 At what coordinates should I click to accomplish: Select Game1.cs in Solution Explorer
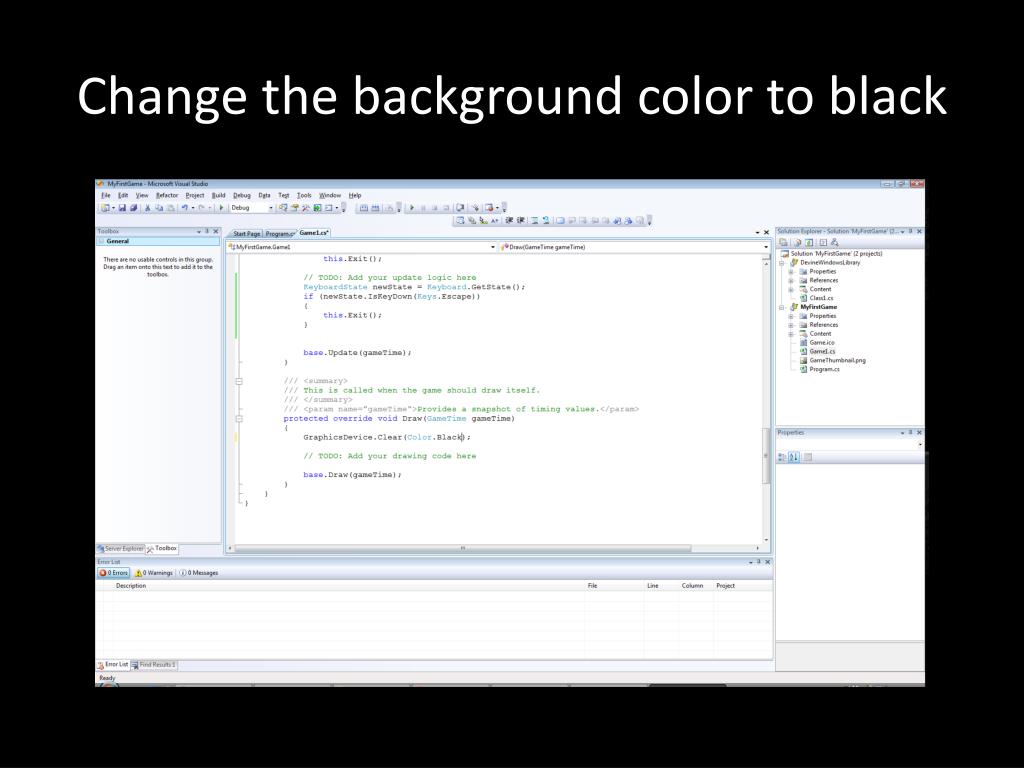pyautogui.click(x=822, y=351)
